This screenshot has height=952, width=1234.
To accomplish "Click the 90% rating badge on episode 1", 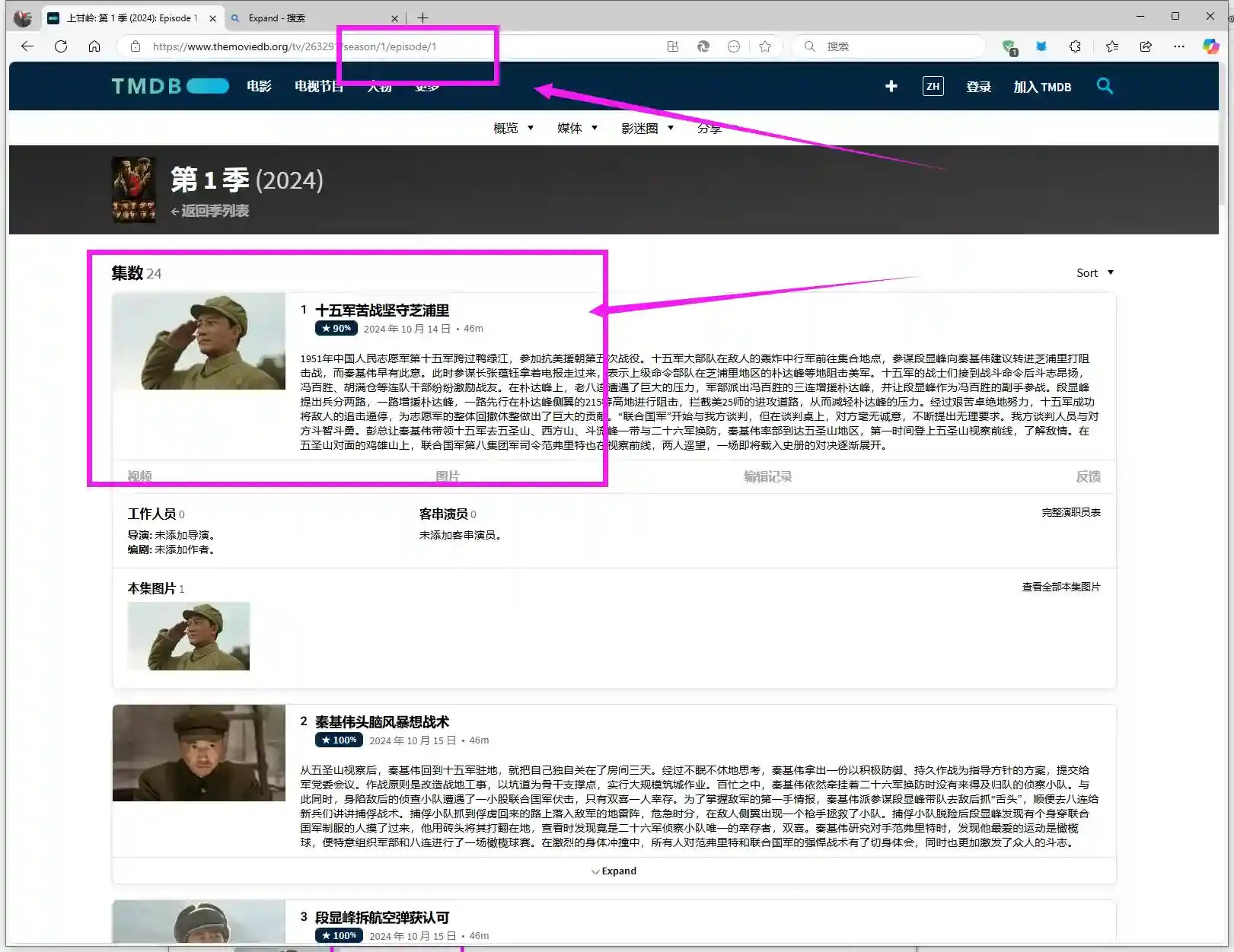I will tap(336, 328).
